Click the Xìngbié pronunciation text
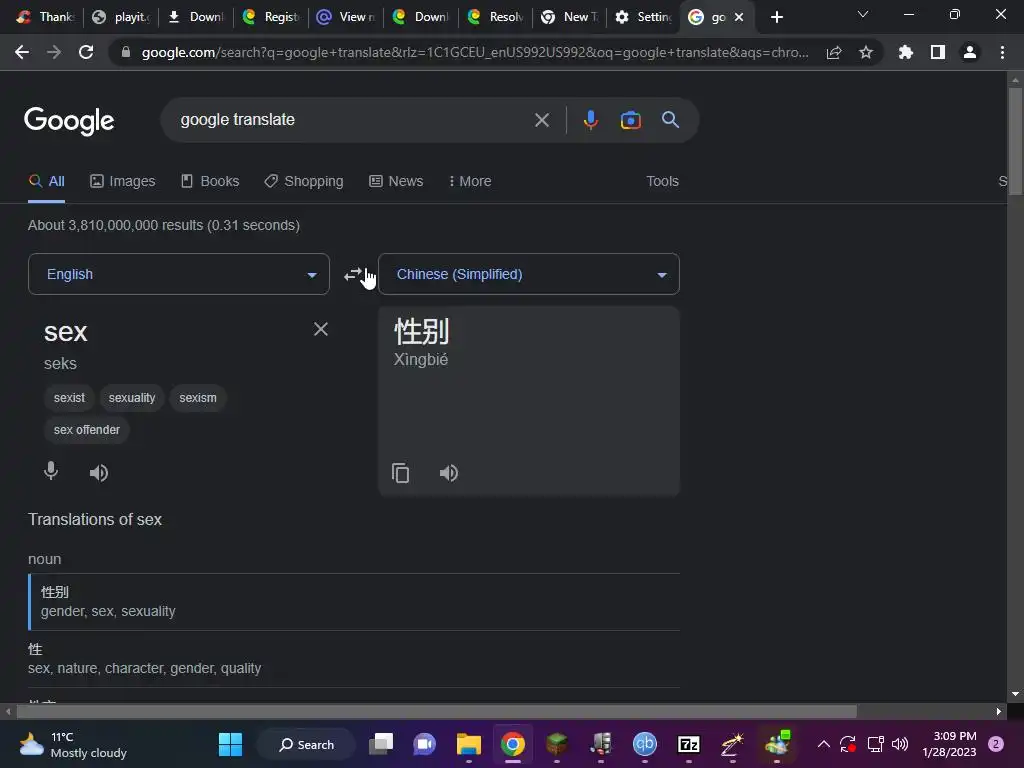This screenshot has width=1024, height=768. pyautogui.click(x=421, y=359)
